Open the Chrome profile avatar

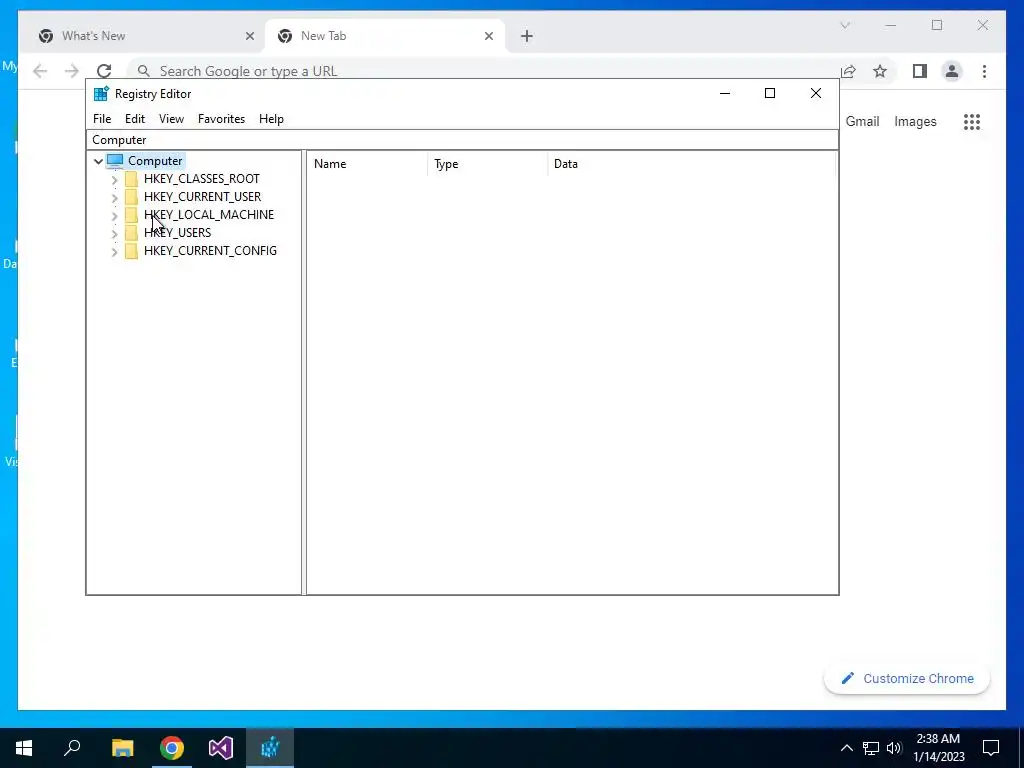click(952, 71)
